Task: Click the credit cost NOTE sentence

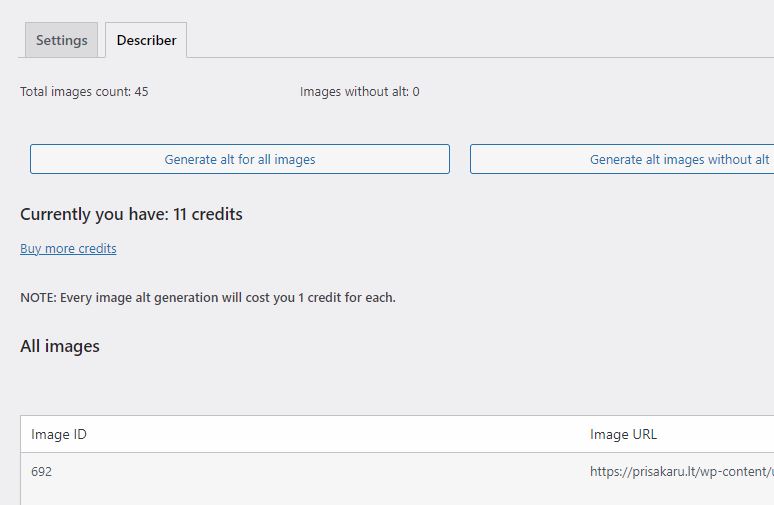Action: pyautogui.click(x=208, y=298)
